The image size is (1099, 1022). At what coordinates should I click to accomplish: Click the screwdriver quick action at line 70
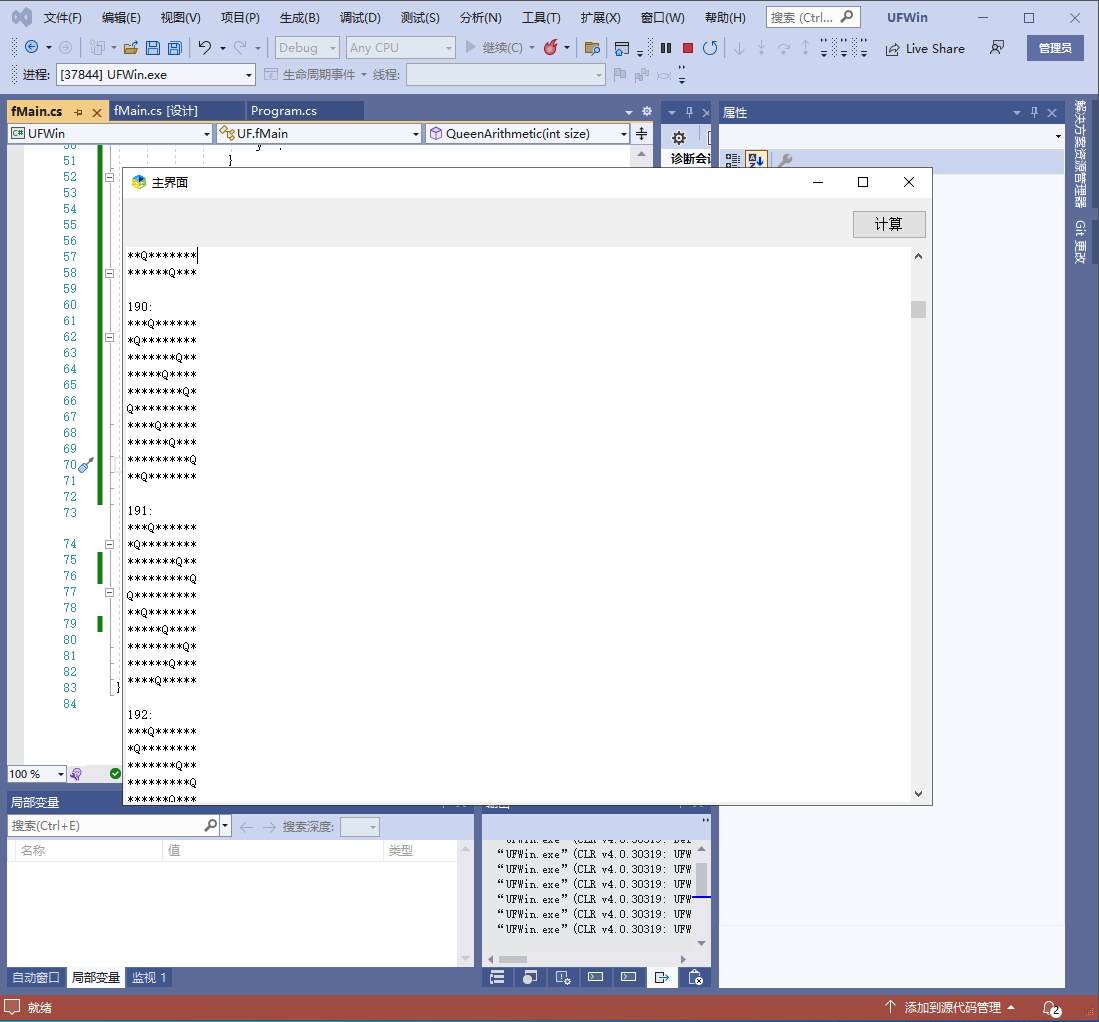coord(86,465)
